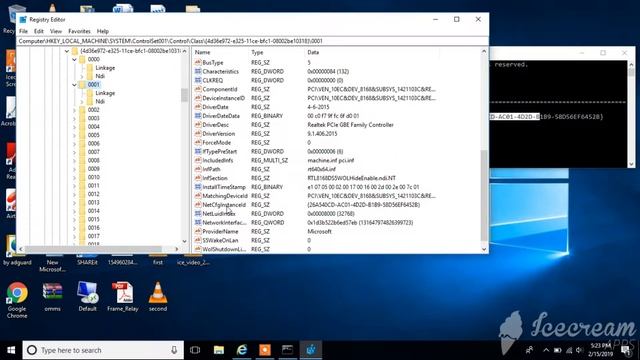Select the NetLuidIndex value icon
This screenshot has height=360, width=640.
(x=198, y=213)
